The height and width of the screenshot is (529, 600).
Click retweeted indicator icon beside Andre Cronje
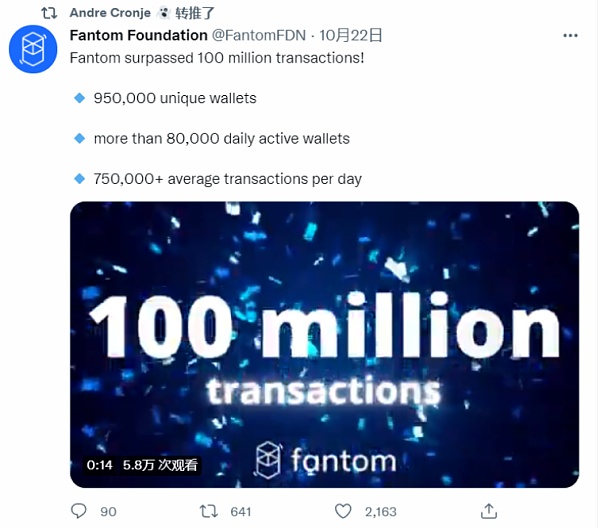49,13
